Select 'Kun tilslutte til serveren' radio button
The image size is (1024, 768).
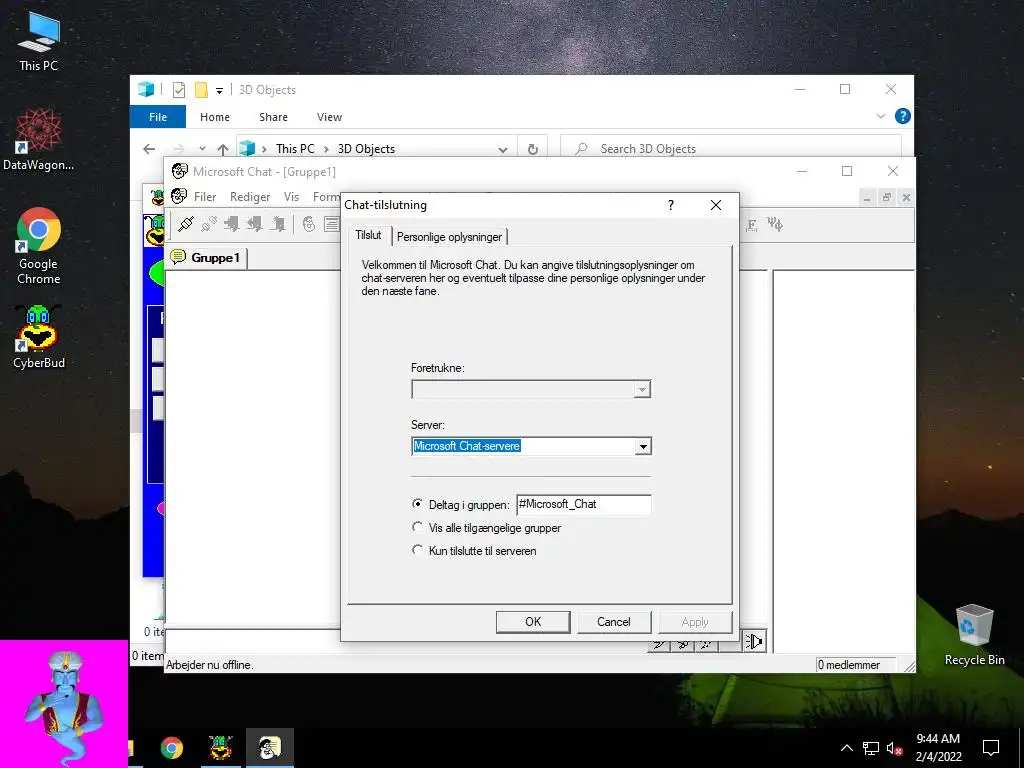pos(417,550)
